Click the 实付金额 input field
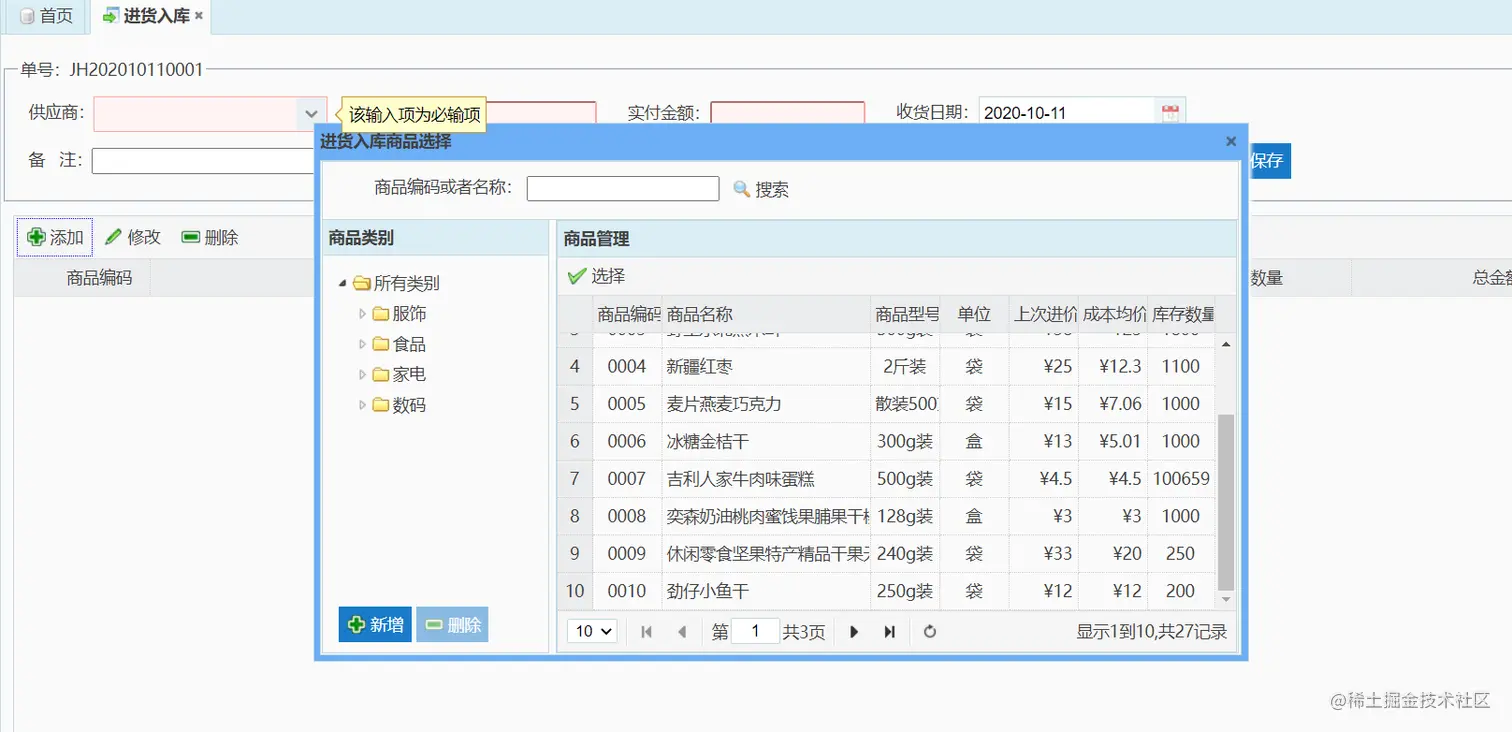The image size is (1512, 732). 787,113
